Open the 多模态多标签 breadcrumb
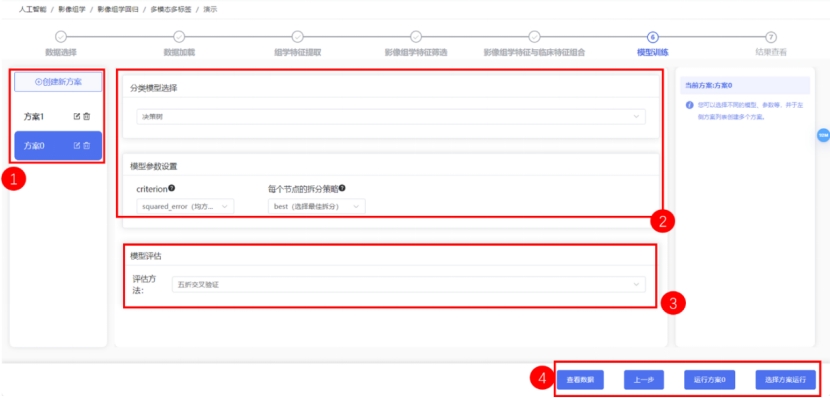 click(x=171, y=10)
